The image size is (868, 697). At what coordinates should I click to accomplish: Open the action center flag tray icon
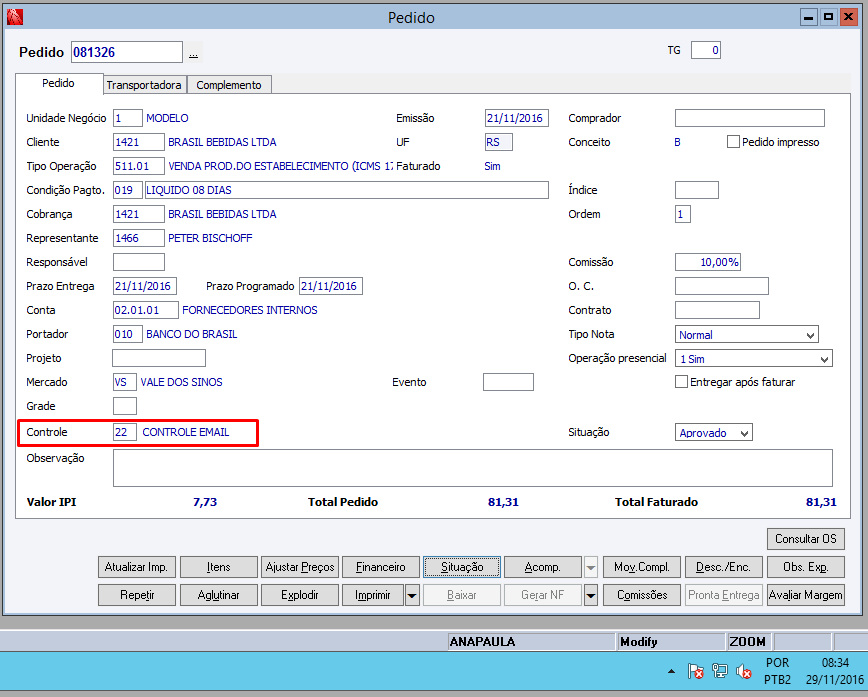pos(695,672)
